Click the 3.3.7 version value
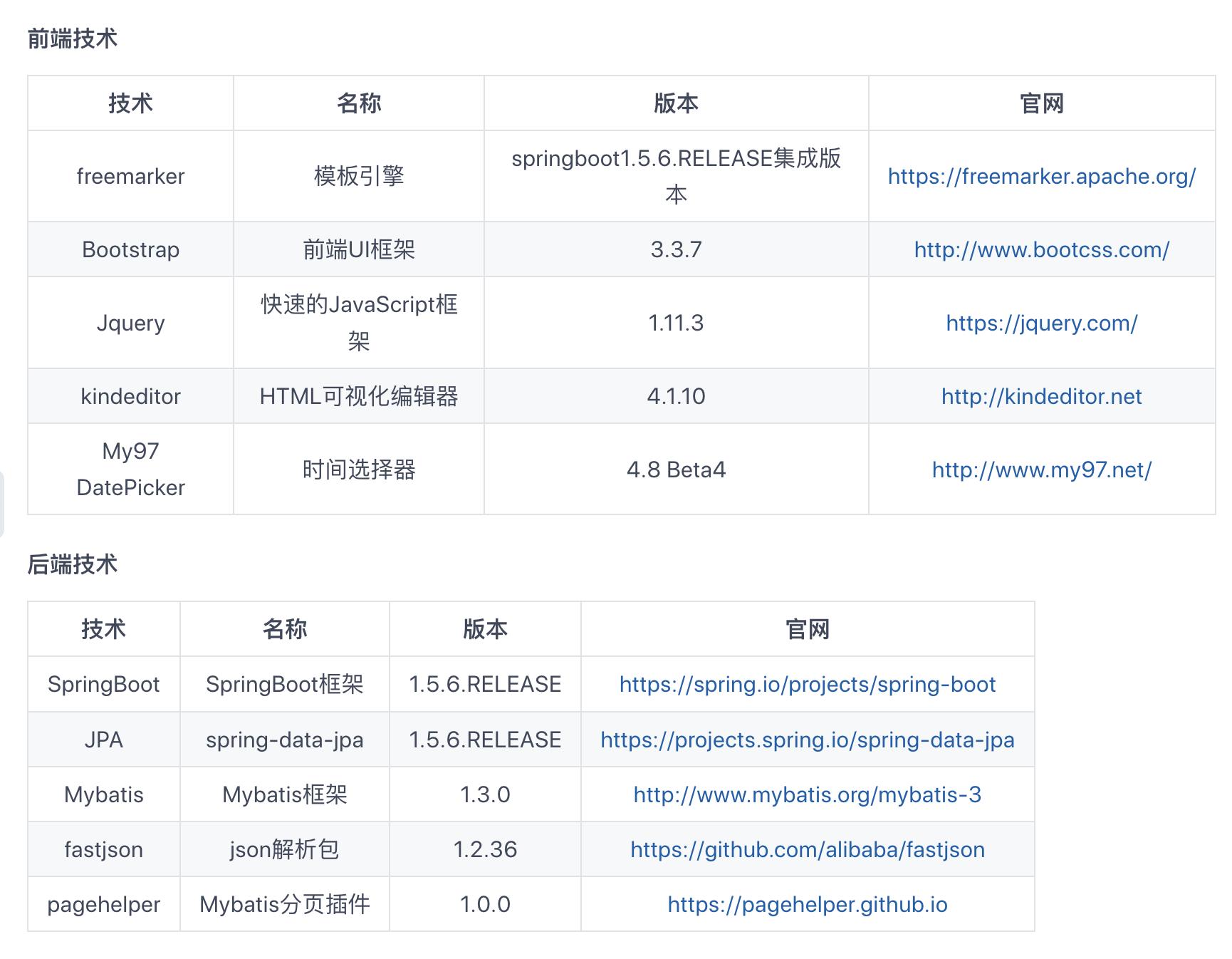 point(677,249)
